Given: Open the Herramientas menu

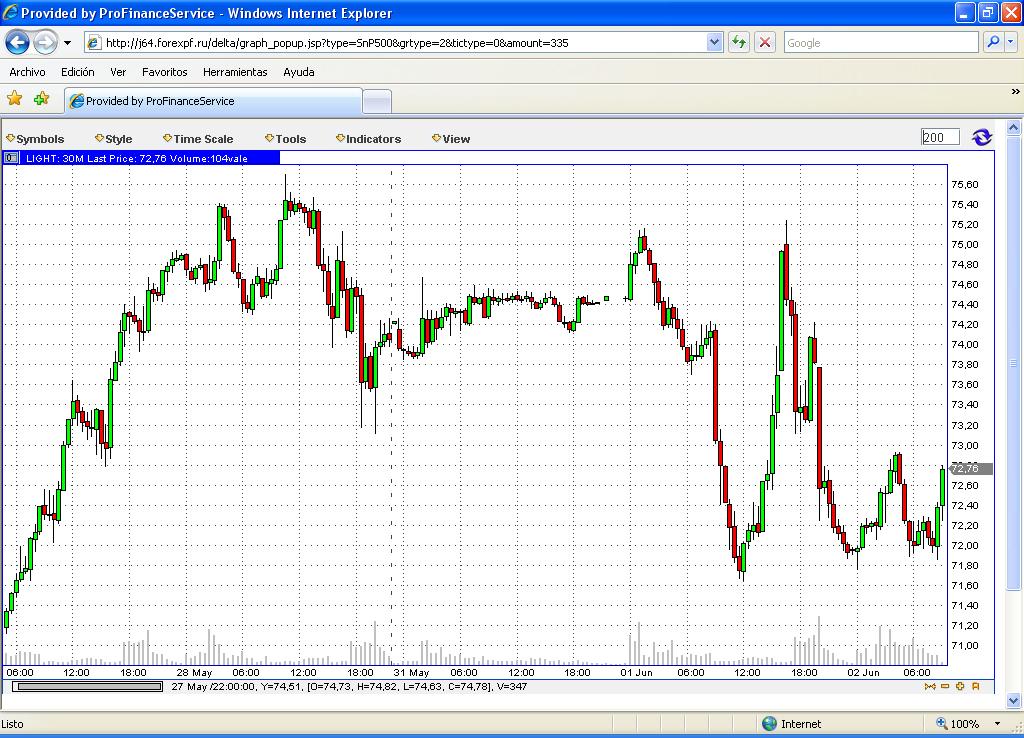Looking at the screenshot, I should [x=235, y=72].
